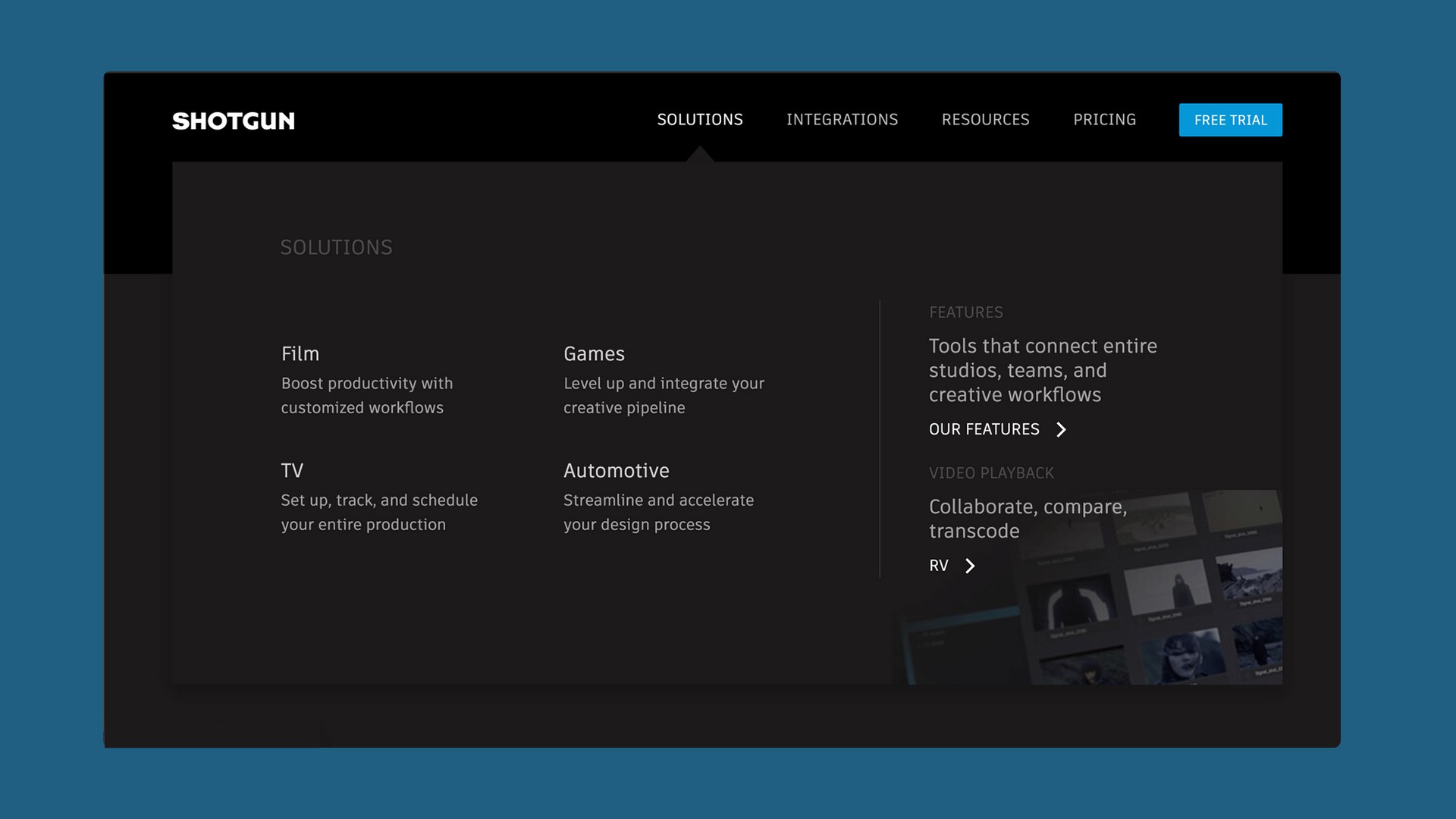Open the Resources menu
Viewport: 1456px width, 819px height.
[x=985, y=120]
